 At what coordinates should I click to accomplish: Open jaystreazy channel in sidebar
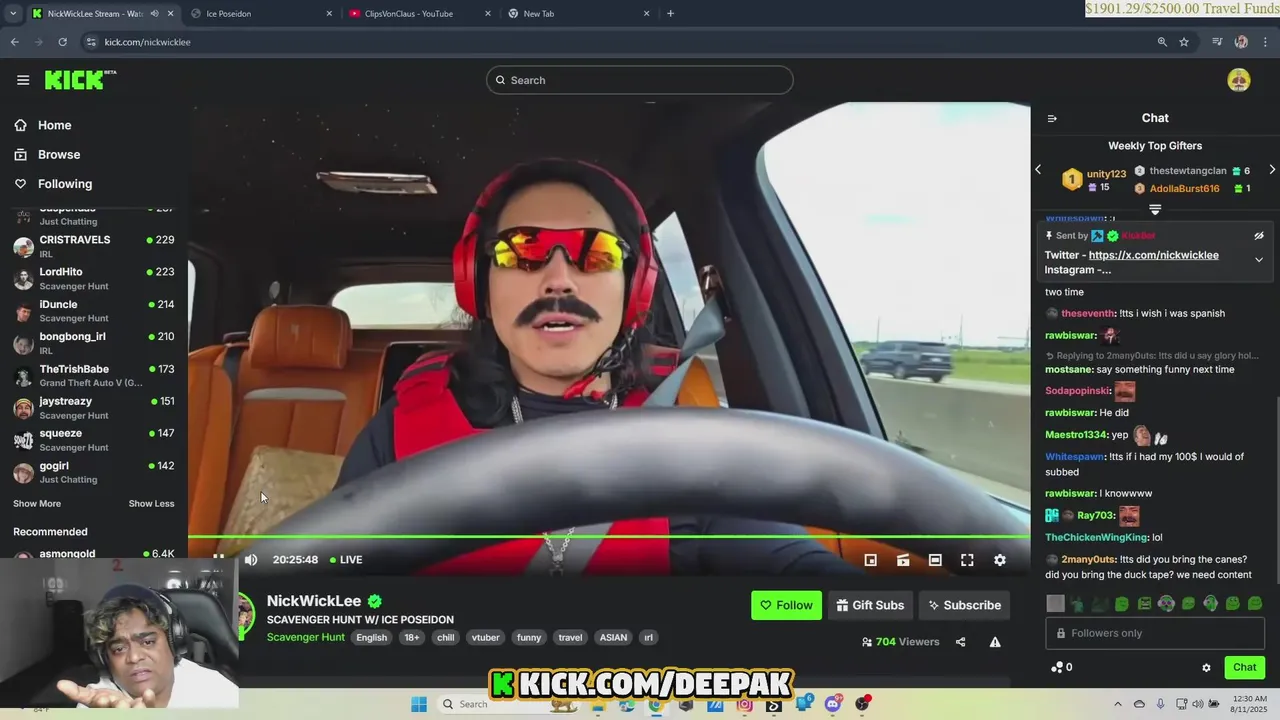tap(94, 407)
